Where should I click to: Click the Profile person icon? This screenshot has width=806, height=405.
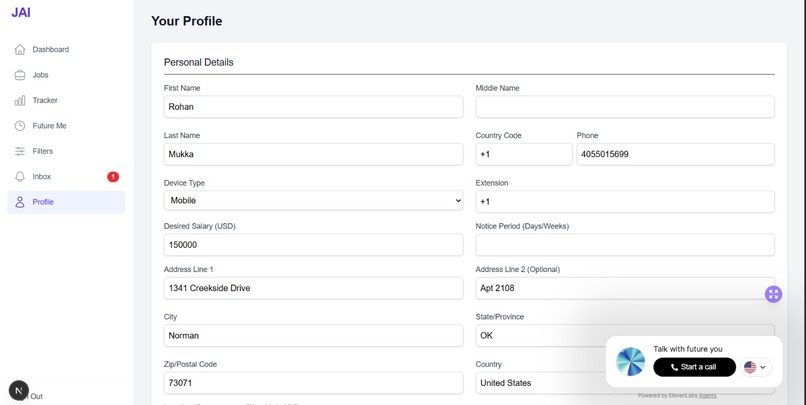pyautogui.click(x=20, y=202)
